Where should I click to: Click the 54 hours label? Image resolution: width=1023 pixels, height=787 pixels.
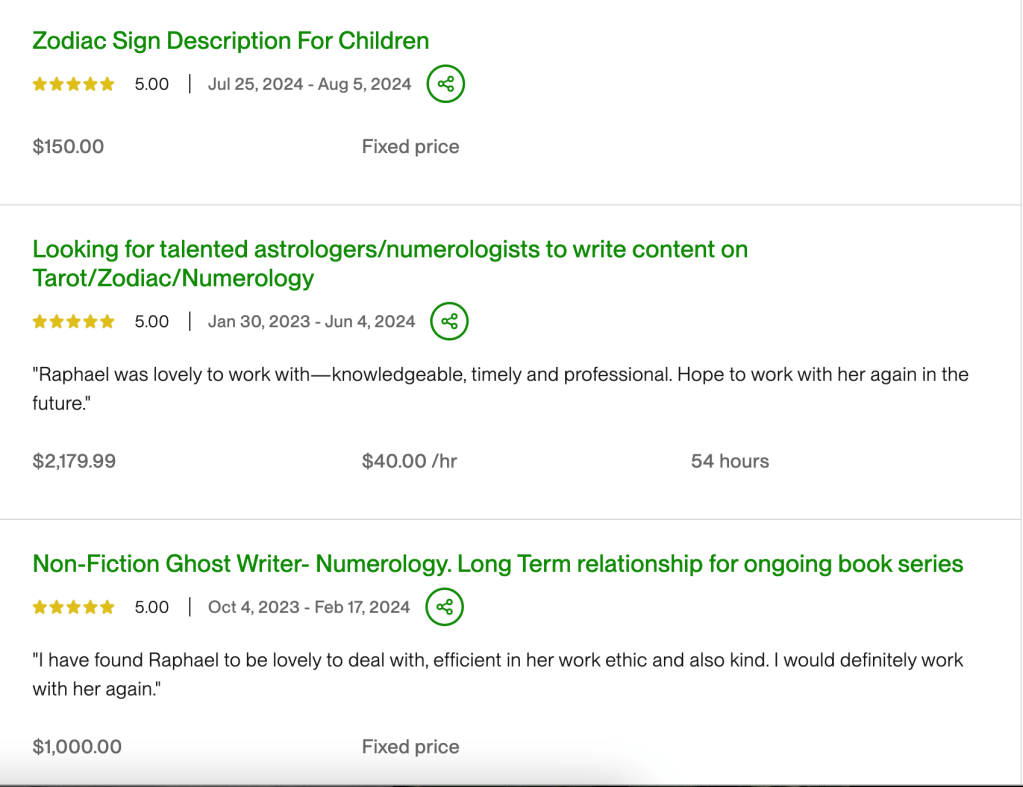[730, 461]
